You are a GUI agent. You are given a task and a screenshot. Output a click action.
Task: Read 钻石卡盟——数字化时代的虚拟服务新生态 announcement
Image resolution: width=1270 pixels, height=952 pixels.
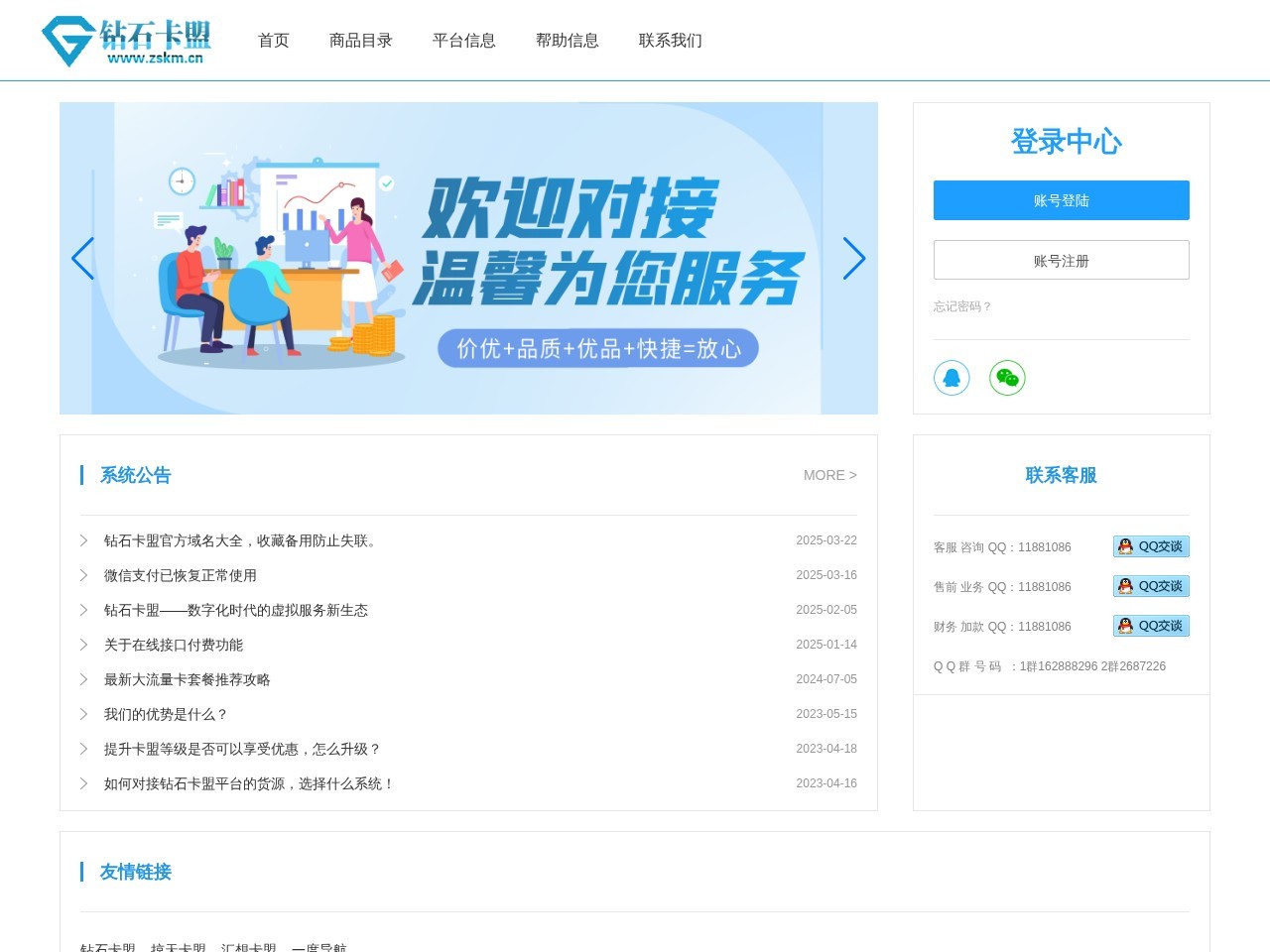[x=236, y=610]
